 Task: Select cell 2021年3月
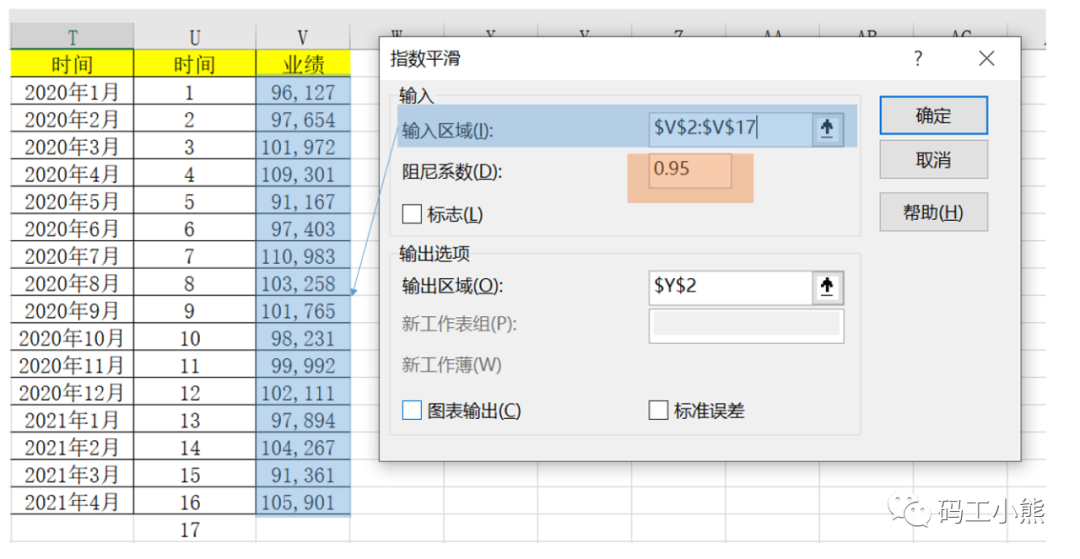72,474
